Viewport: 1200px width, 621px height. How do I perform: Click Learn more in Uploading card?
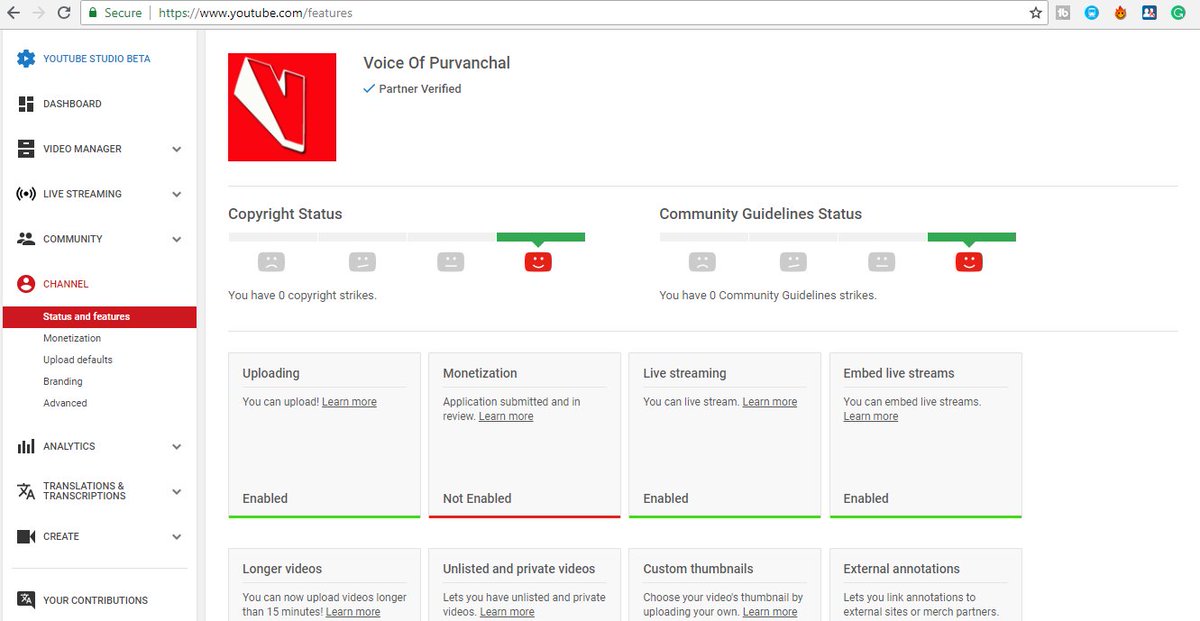click(349, 402)
